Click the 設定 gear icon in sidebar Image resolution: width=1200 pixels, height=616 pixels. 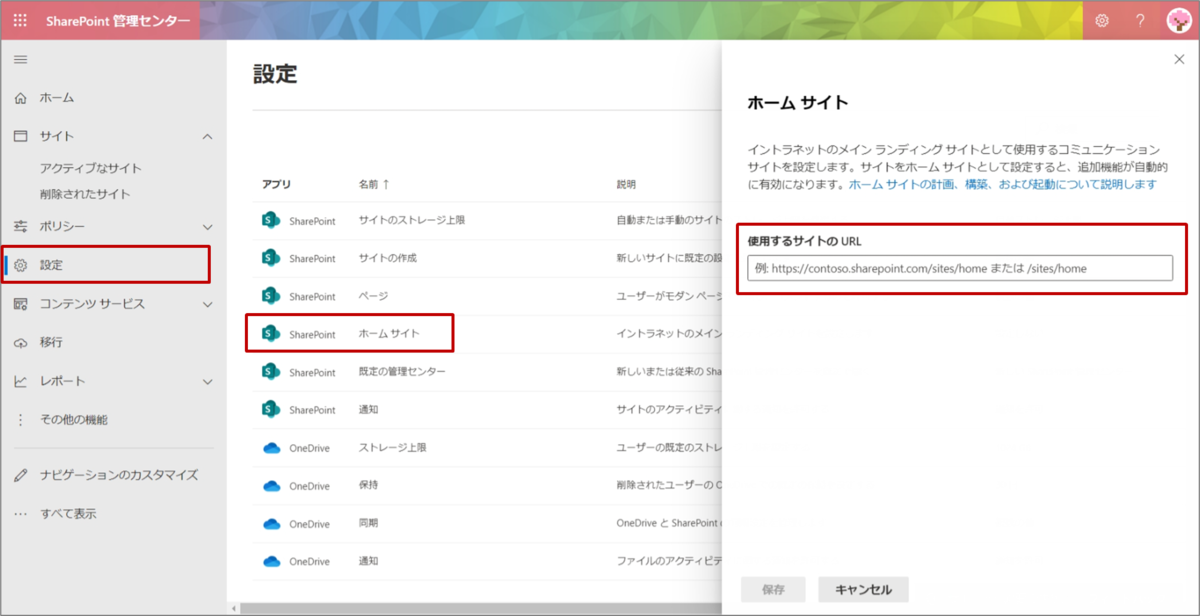(21, 265)
